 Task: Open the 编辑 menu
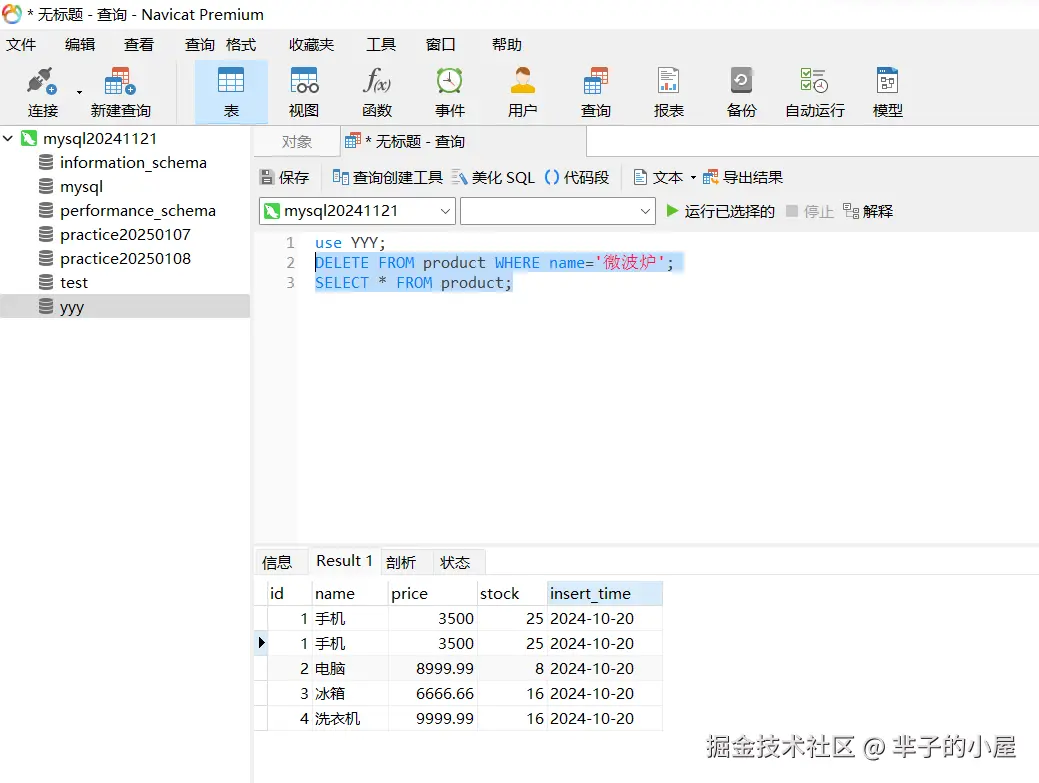pos(80,44)
